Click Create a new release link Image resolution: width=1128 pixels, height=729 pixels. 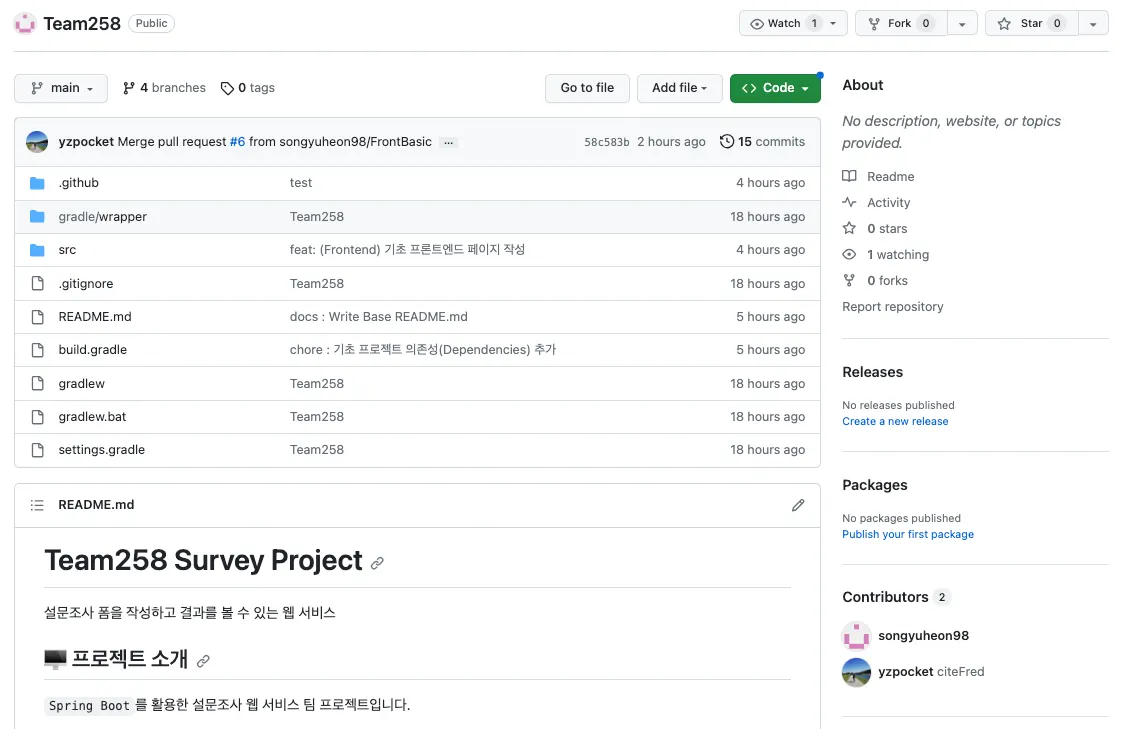pos(895,421)
